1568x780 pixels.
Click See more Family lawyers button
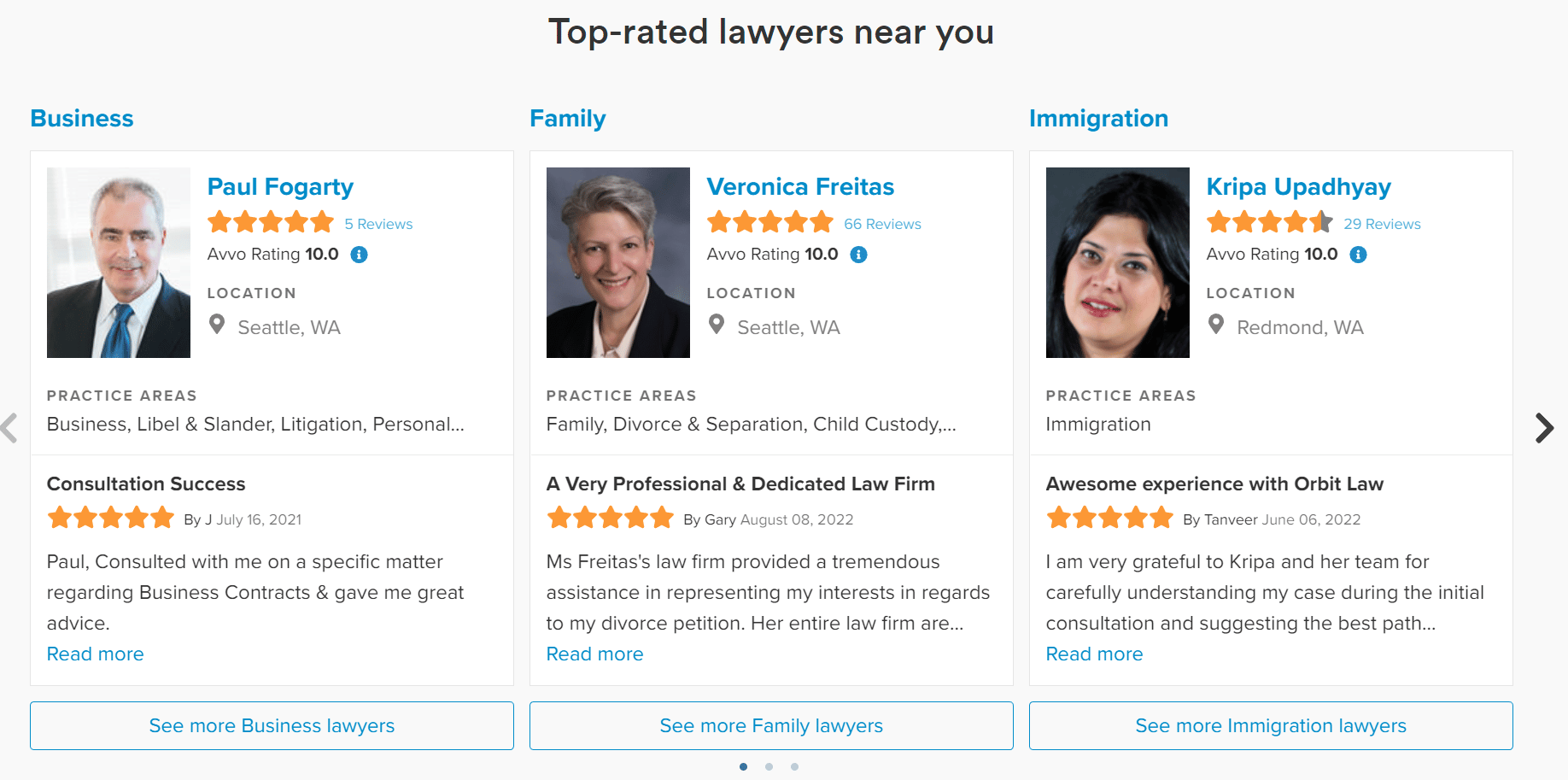771,726
